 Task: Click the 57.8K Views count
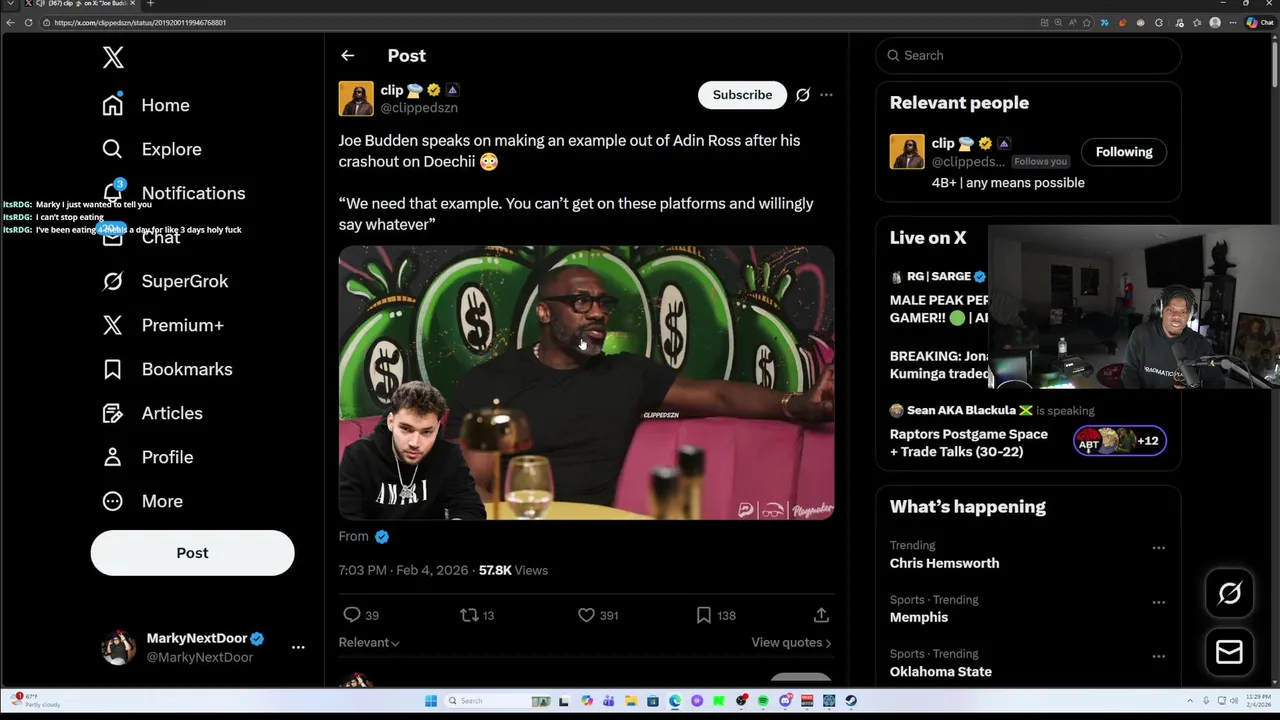(513, 570)
